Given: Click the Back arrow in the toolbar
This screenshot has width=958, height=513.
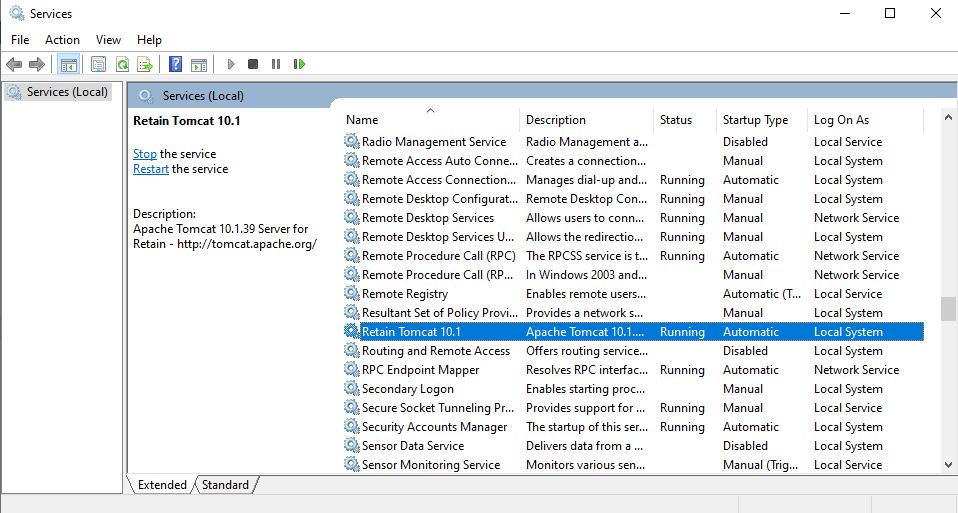Looking at the screenshot, I should 14,64.
